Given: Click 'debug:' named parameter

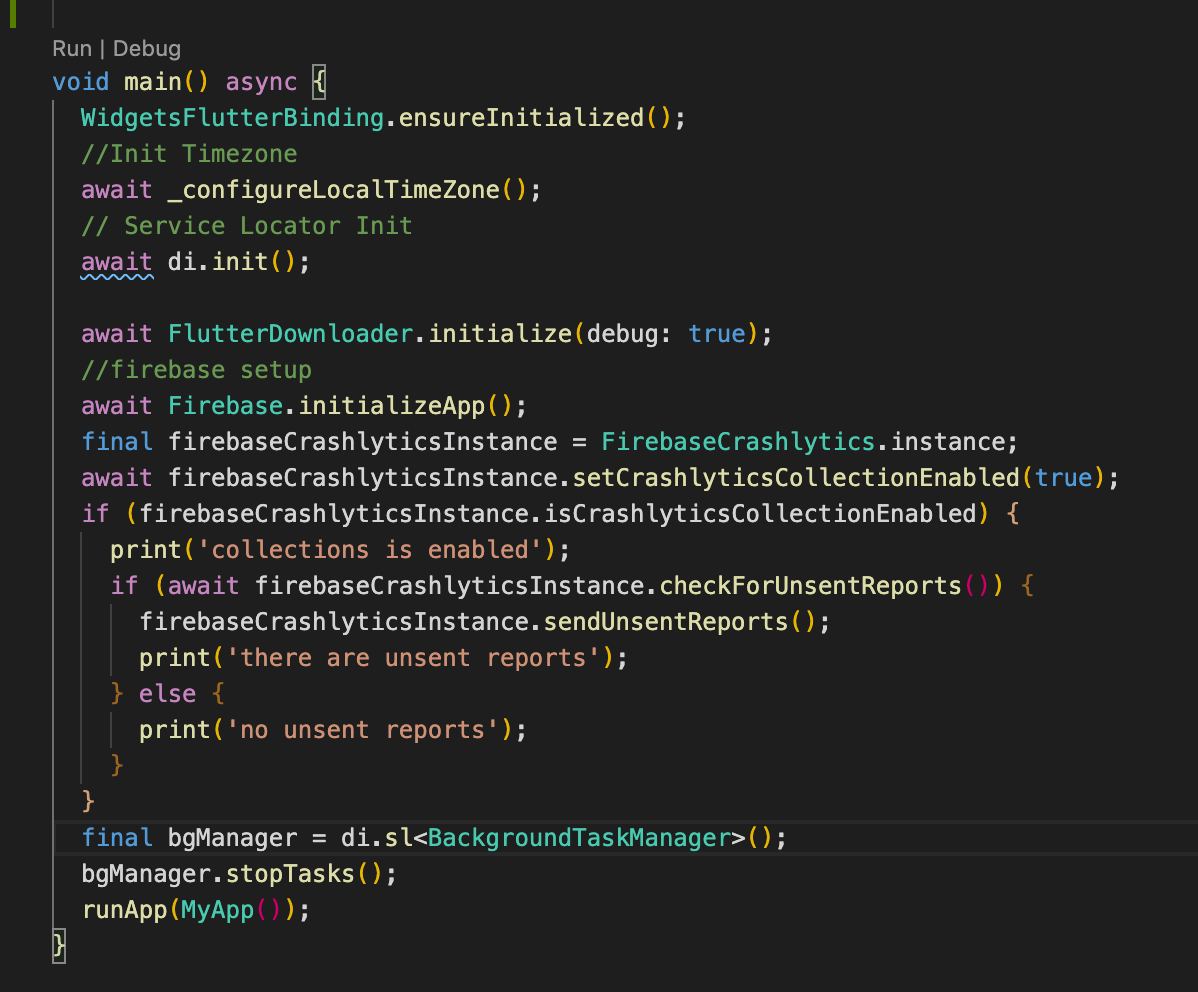Looking at the screenshot, I should point(629,334).
